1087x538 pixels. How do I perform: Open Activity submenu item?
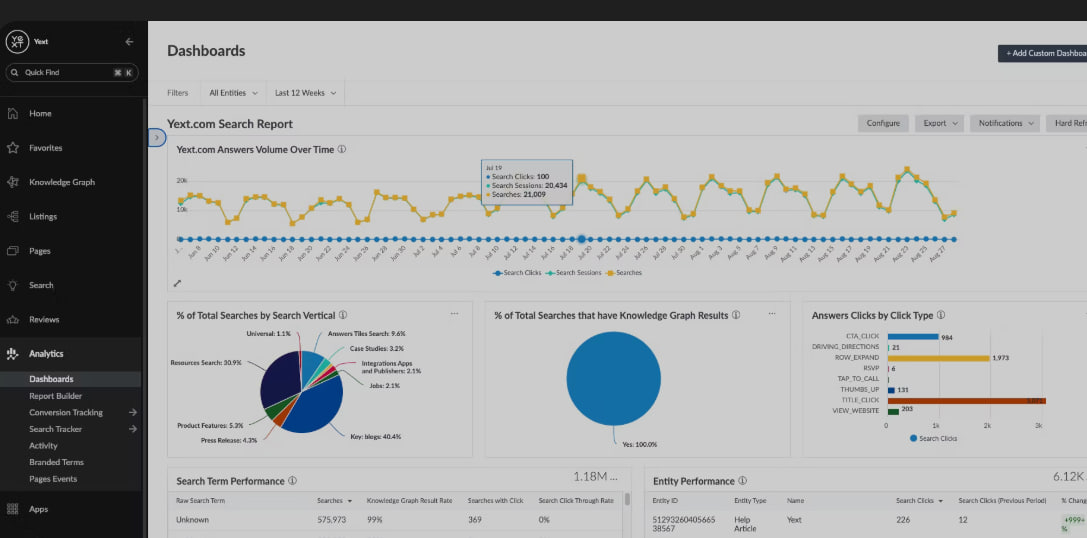click(43, 446)
